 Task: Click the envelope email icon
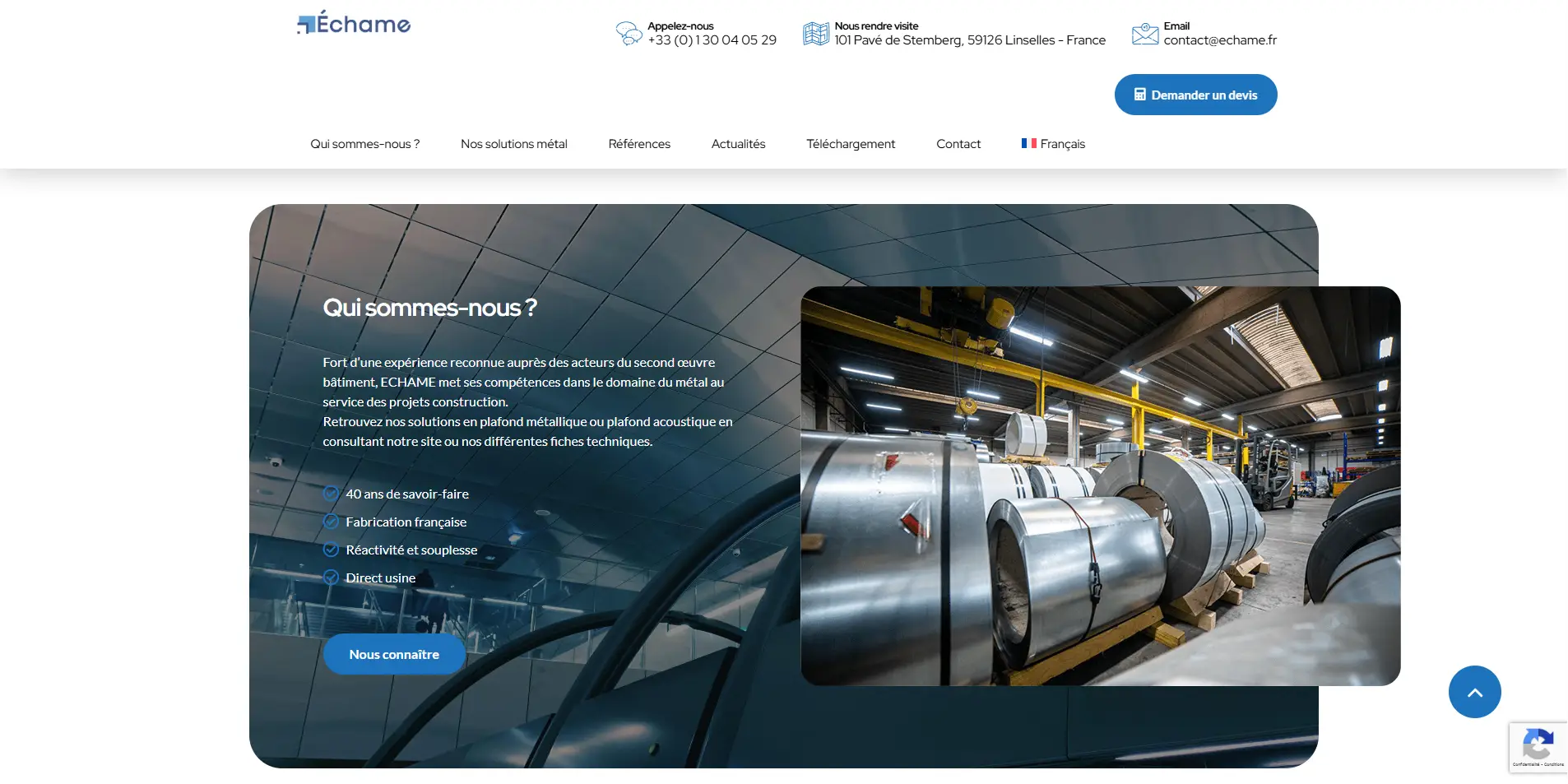pyautogui.click(x=1144, y=34)
